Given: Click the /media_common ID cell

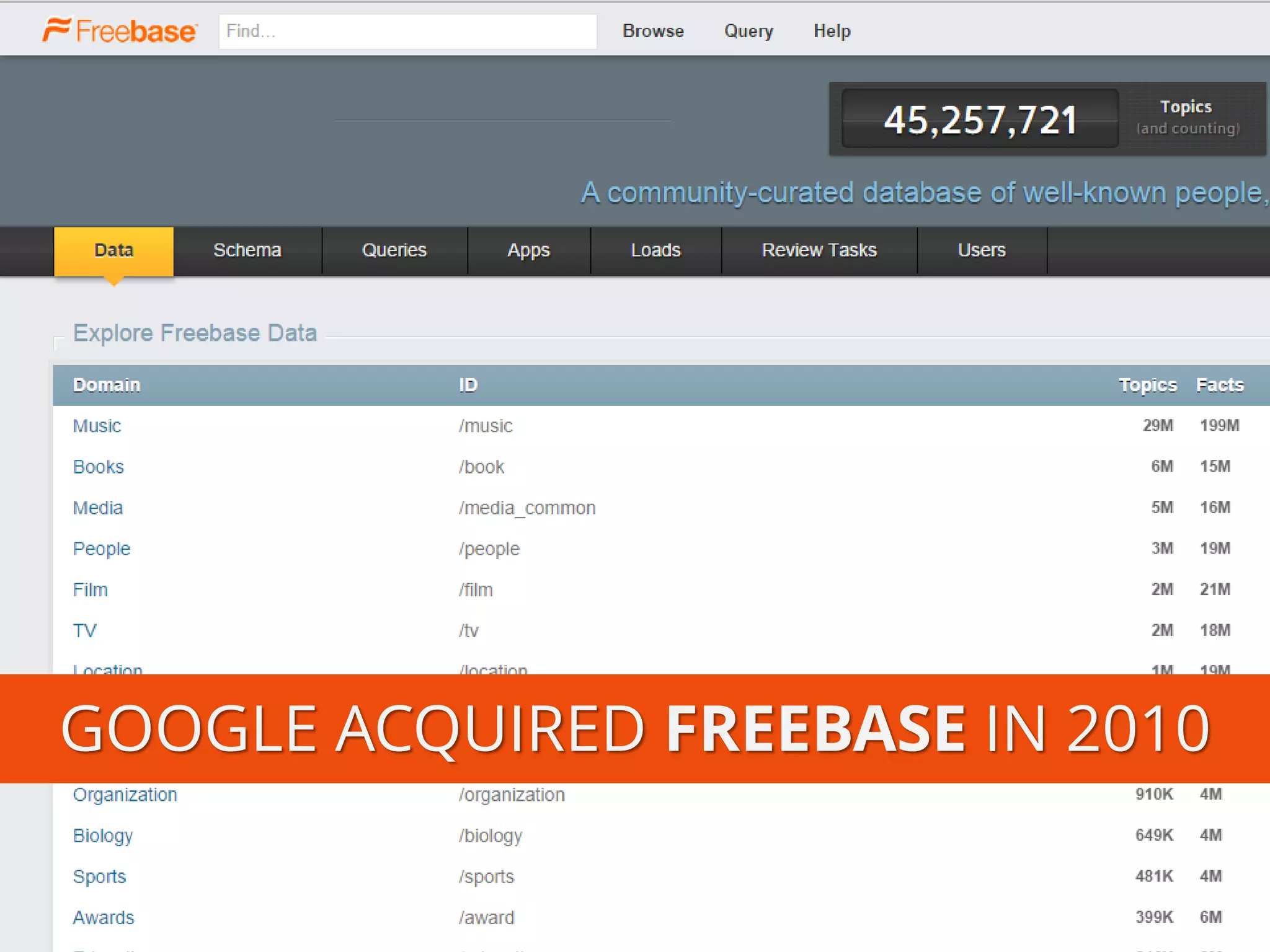Looking at the screenshot, I should tap(527, 508).
